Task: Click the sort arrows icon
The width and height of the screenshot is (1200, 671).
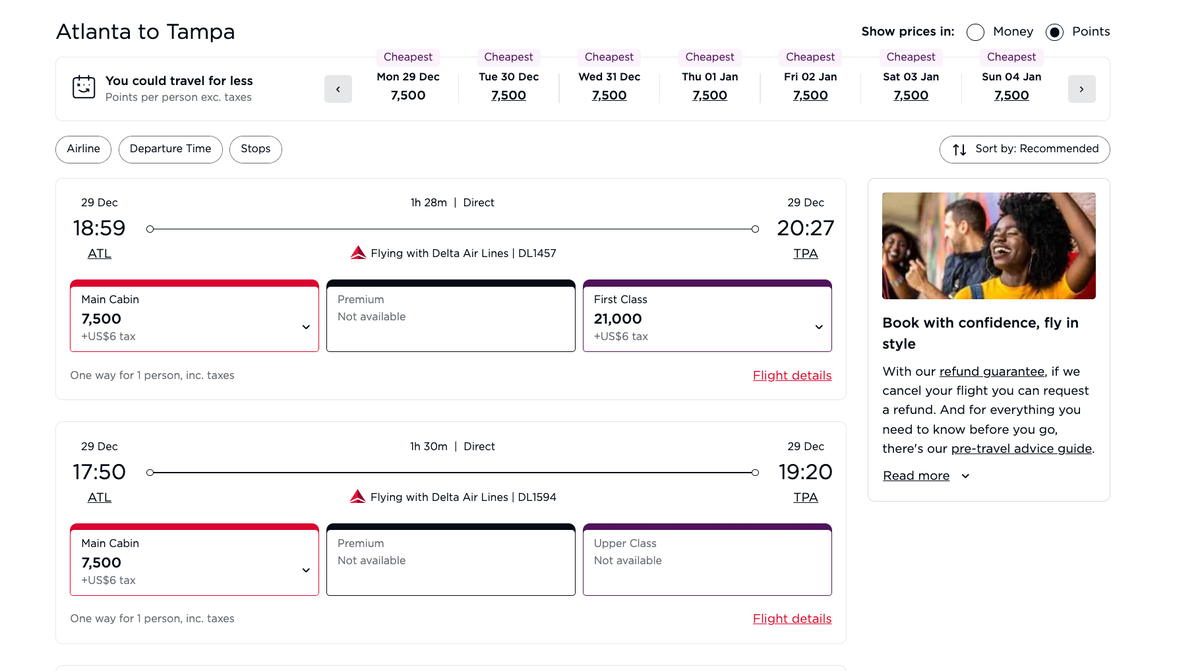Action: pyautogui.click(x=959, y=150)
